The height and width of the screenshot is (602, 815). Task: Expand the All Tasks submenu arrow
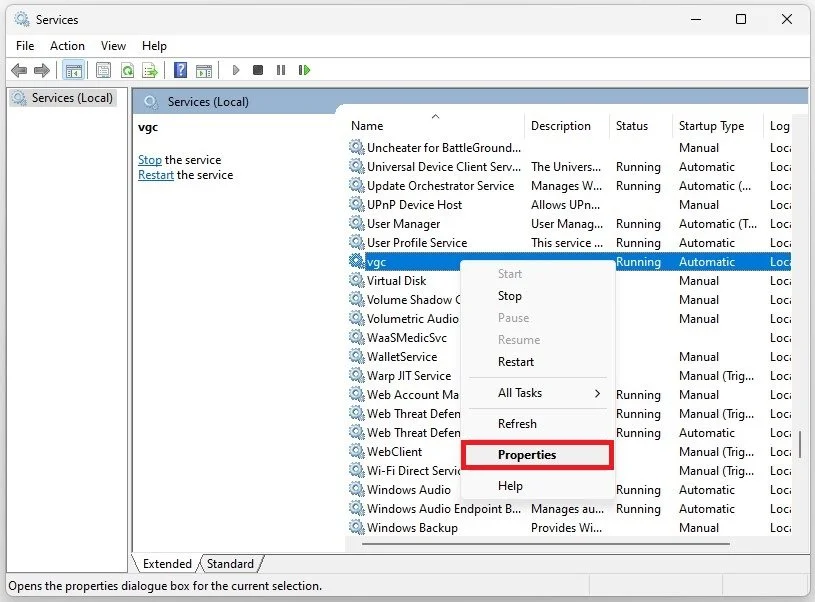597,394
